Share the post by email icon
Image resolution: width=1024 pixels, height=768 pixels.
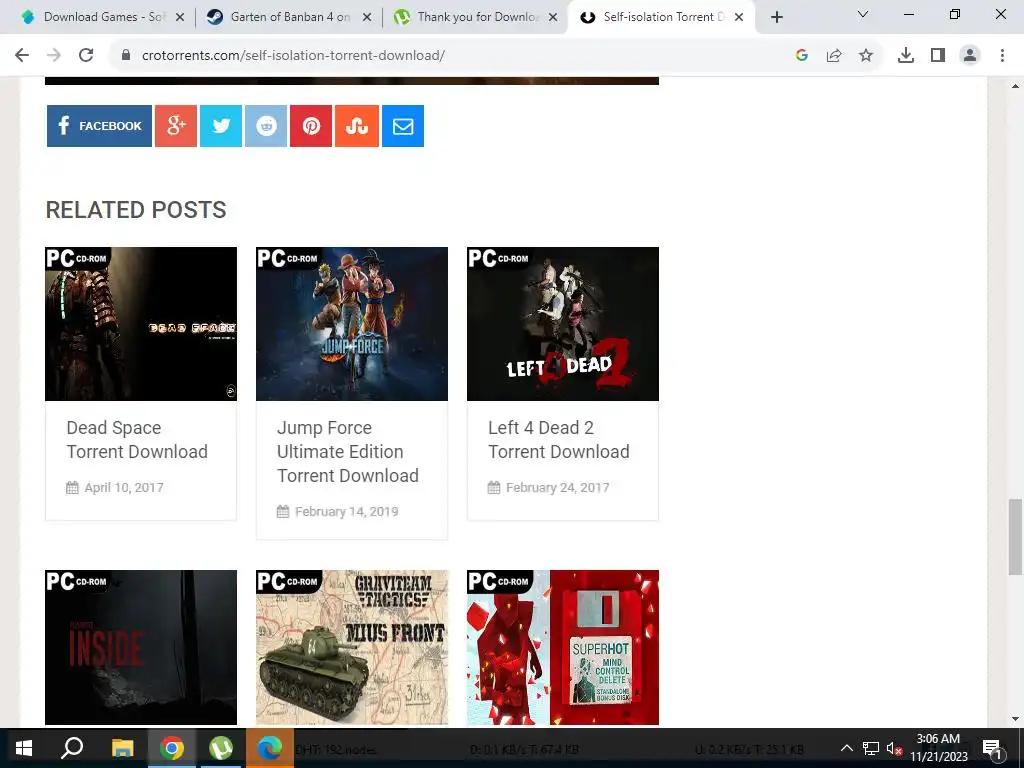[403, 126]
